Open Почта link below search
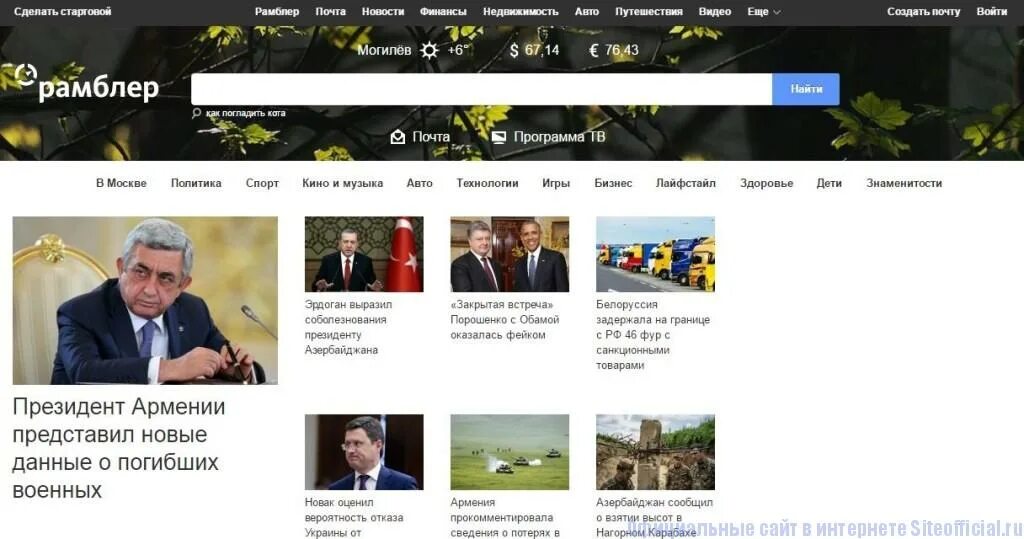 [431, 137]
